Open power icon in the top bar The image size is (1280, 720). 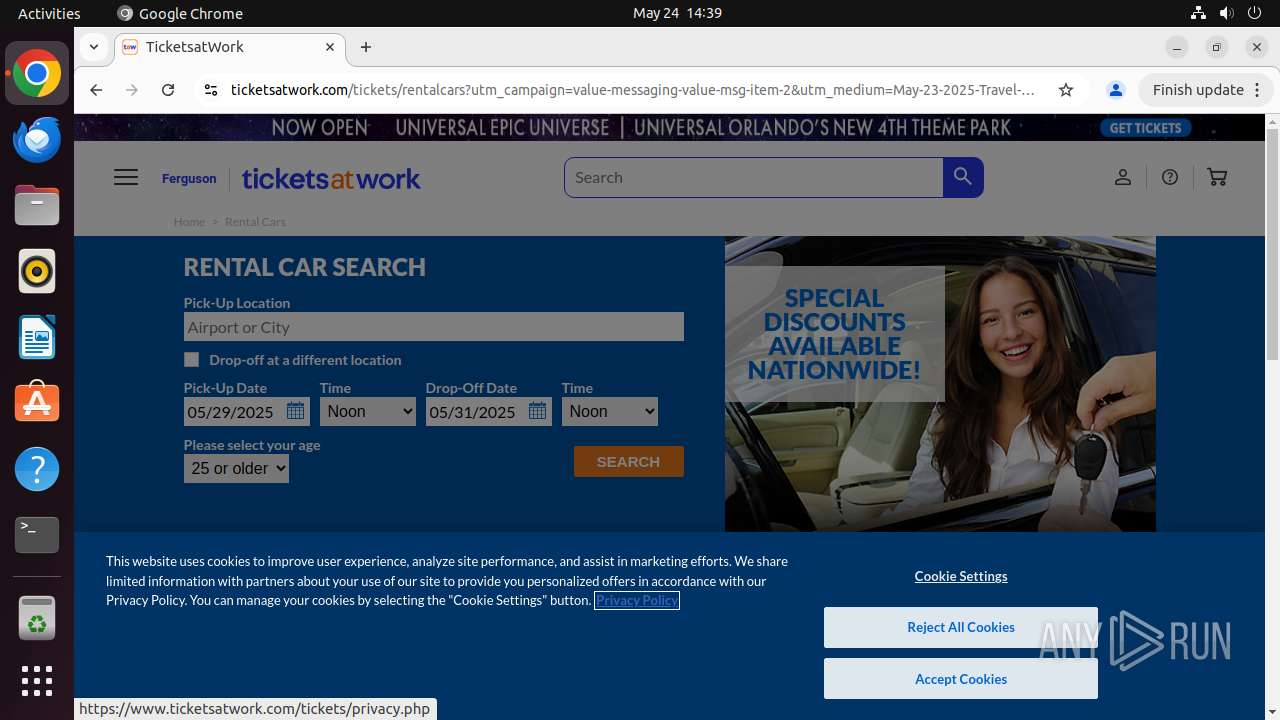[1255, 13]
